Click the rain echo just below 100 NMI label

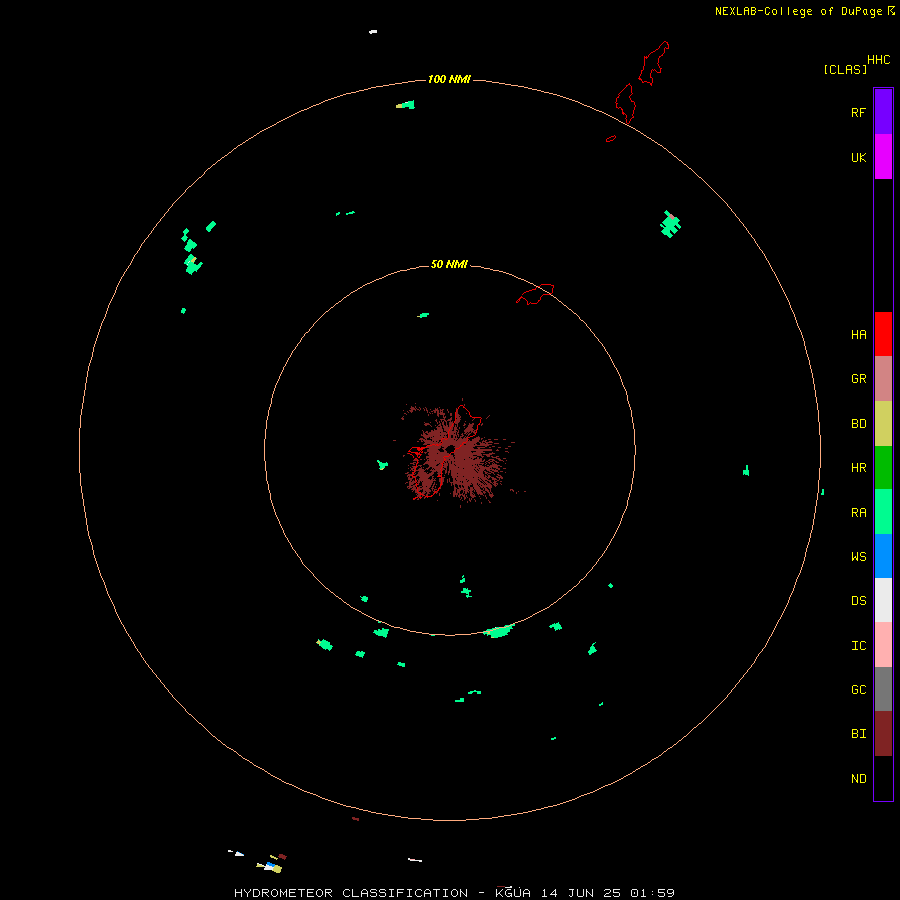[x=406, y=104]
